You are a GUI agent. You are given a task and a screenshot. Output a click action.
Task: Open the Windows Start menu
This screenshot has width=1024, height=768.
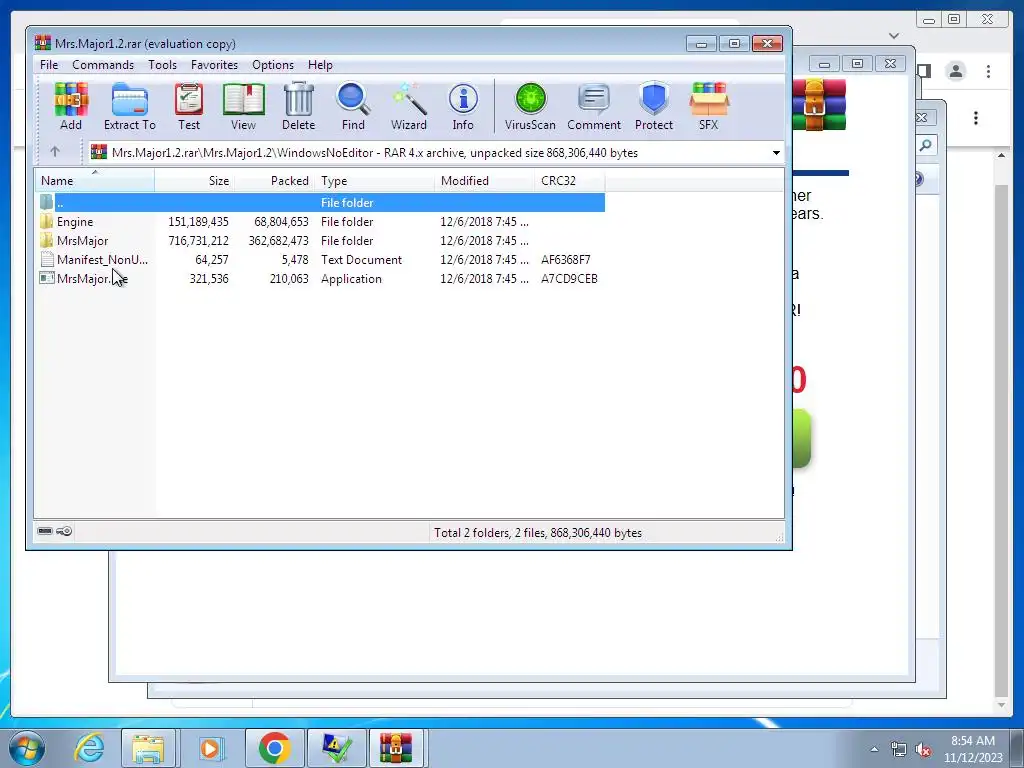(x=26, y=748)
